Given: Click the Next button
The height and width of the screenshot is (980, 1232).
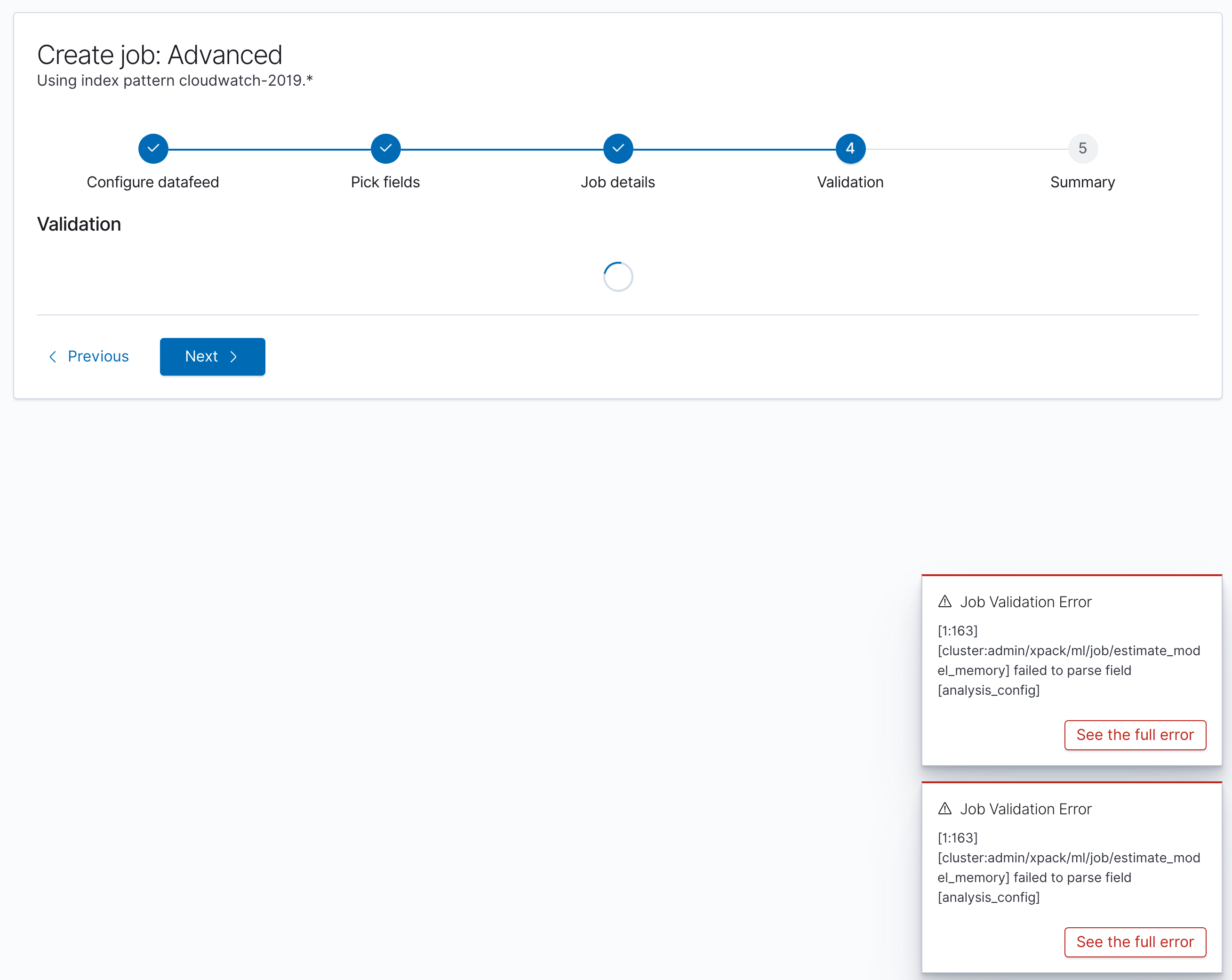Looking at the screenshot, I should coord(212,356).
